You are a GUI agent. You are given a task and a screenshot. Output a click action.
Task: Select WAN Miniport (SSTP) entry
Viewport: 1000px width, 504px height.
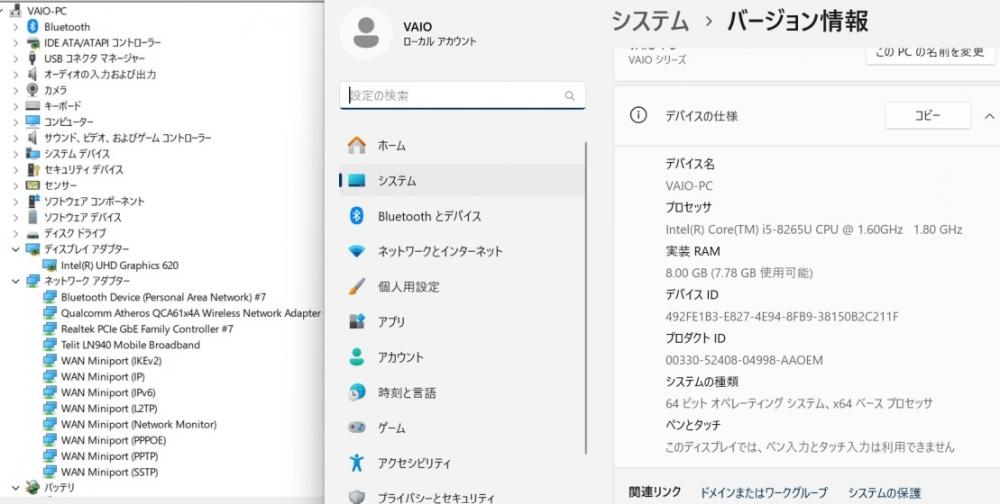point(109,472)
